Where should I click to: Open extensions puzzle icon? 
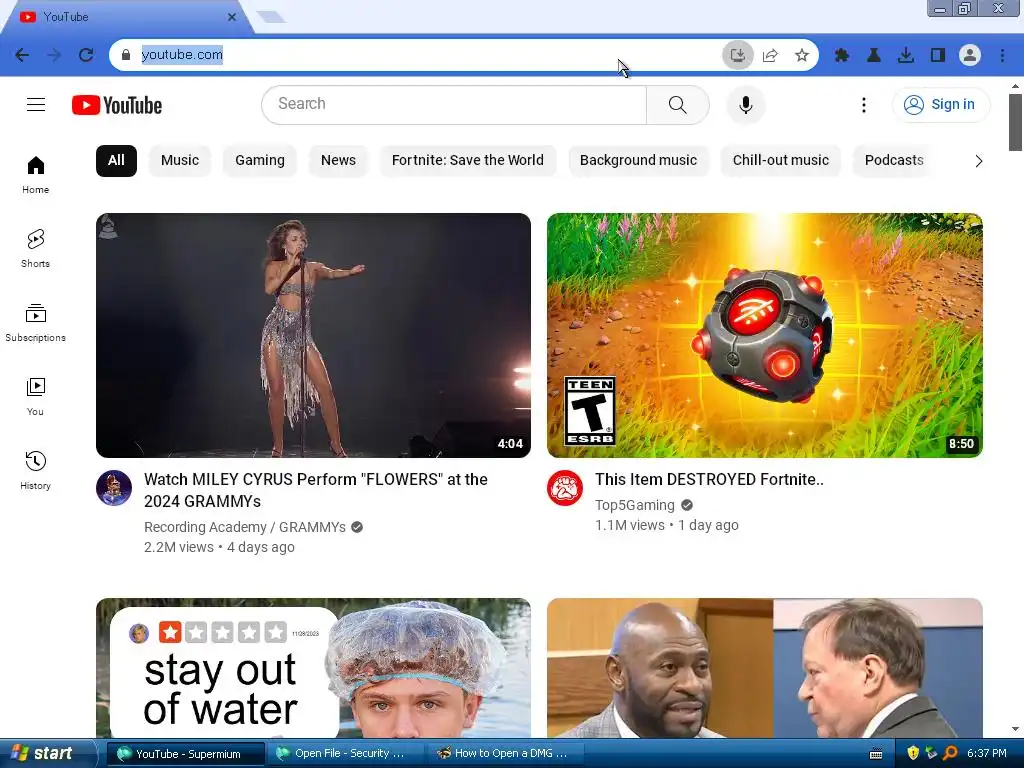click(842, 55)
